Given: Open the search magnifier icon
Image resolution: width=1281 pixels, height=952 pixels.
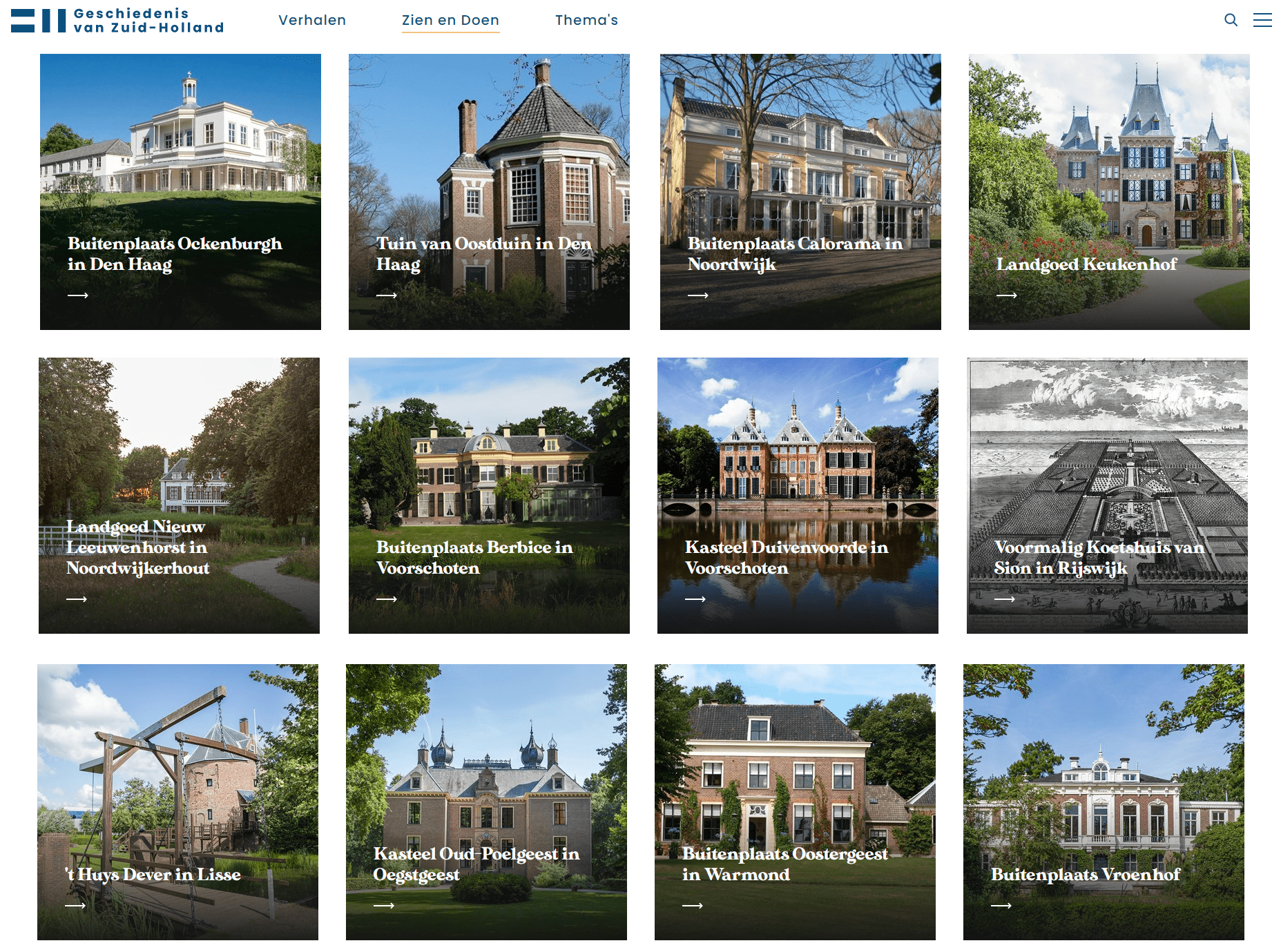Looking at the screenshot, I should tap(1231, 20).
